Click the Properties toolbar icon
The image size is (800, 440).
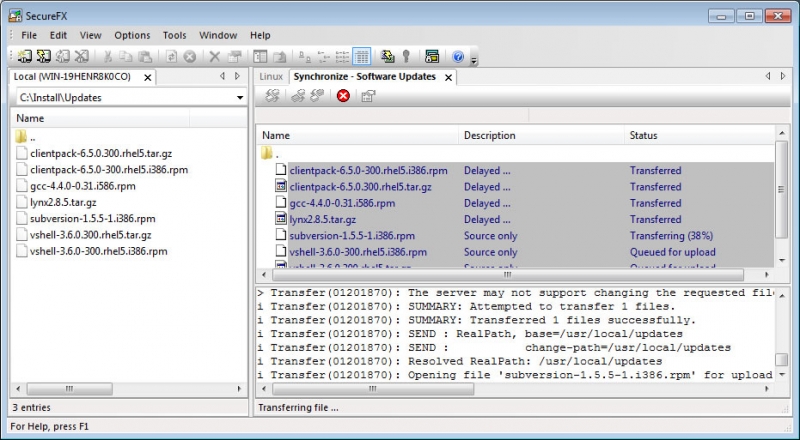[234, 57]
